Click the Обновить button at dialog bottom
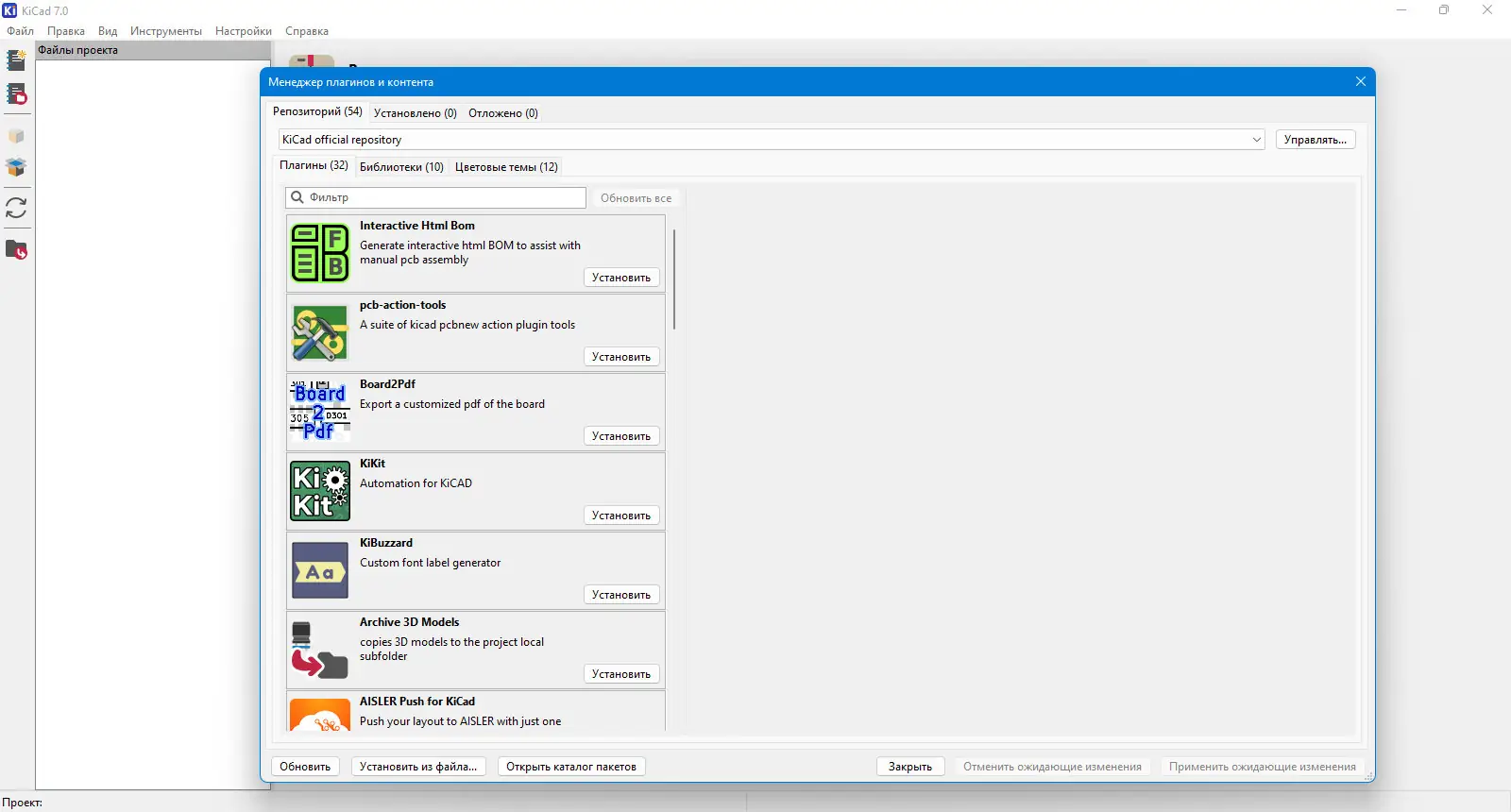 coord(305,767)
